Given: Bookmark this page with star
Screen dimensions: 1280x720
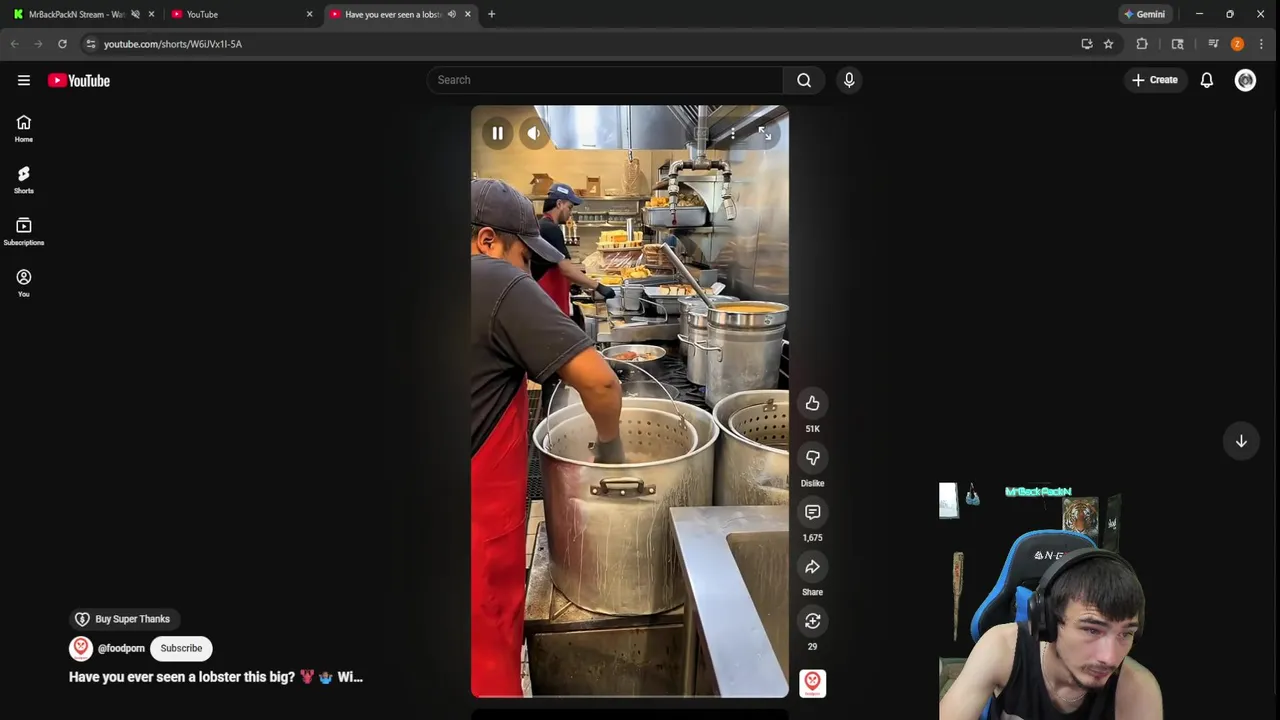Looking at the screenshot, I should point(1108,44).
